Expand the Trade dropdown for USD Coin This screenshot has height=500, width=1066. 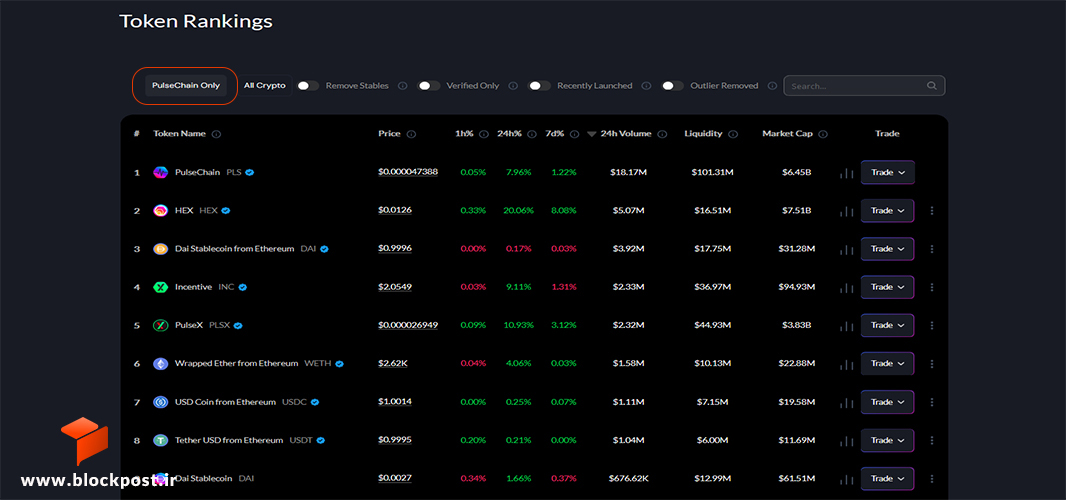coord(888,402)
